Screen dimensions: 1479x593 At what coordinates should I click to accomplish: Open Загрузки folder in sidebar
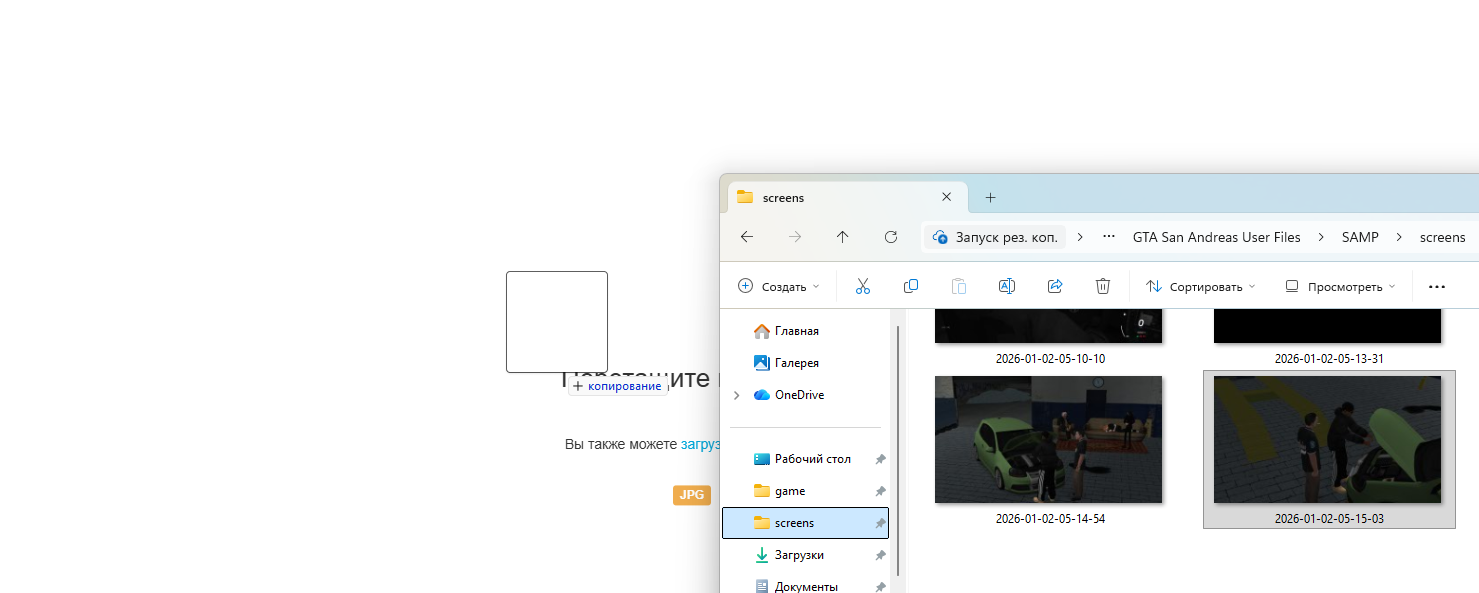[x=798, y=555]
